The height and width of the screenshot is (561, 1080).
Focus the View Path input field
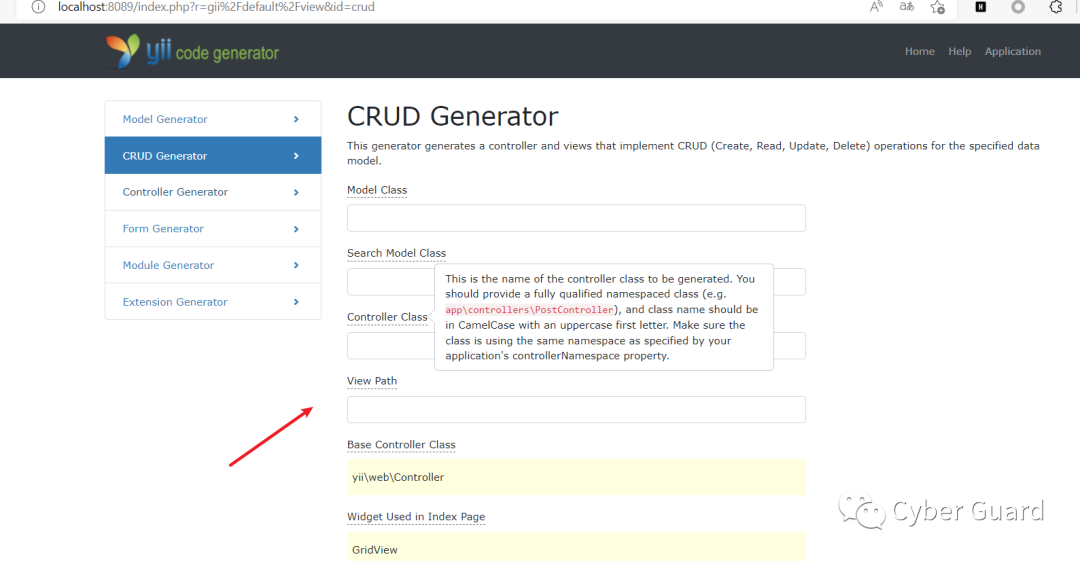577,409
